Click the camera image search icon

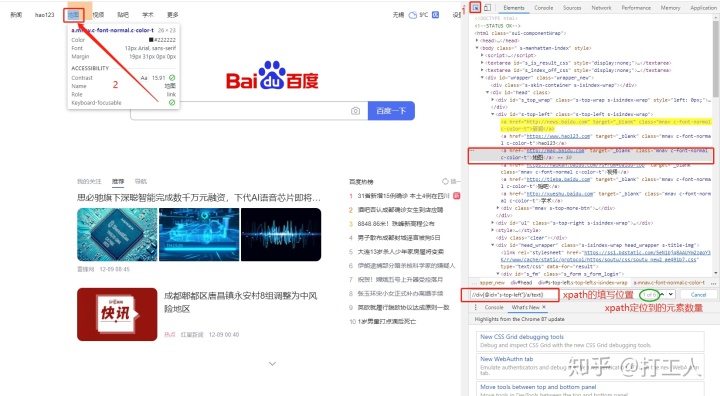point(355,111)
